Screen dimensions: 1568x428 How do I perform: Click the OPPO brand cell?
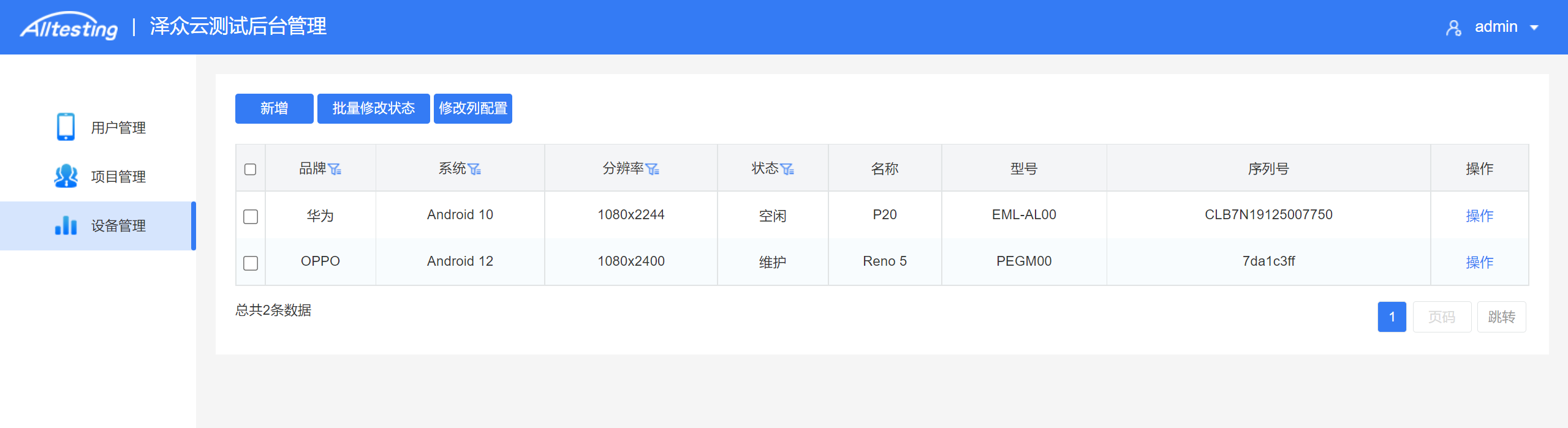pos(320,261)
